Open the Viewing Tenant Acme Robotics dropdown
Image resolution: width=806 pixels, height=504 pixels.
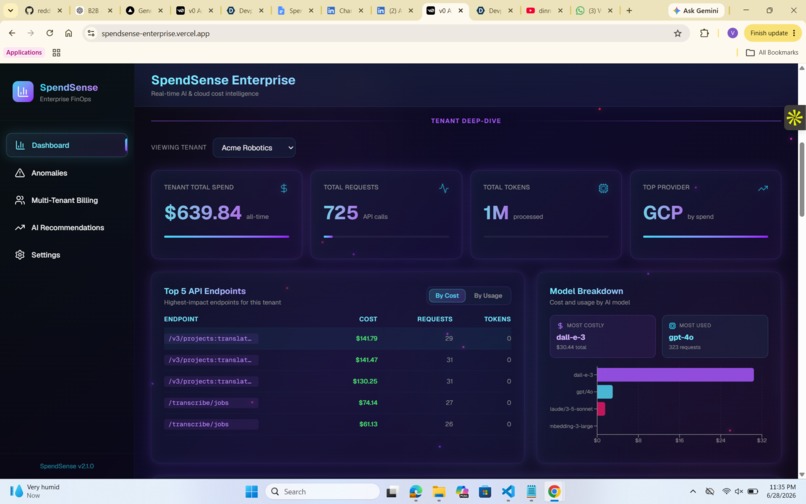tap(254, 148)
